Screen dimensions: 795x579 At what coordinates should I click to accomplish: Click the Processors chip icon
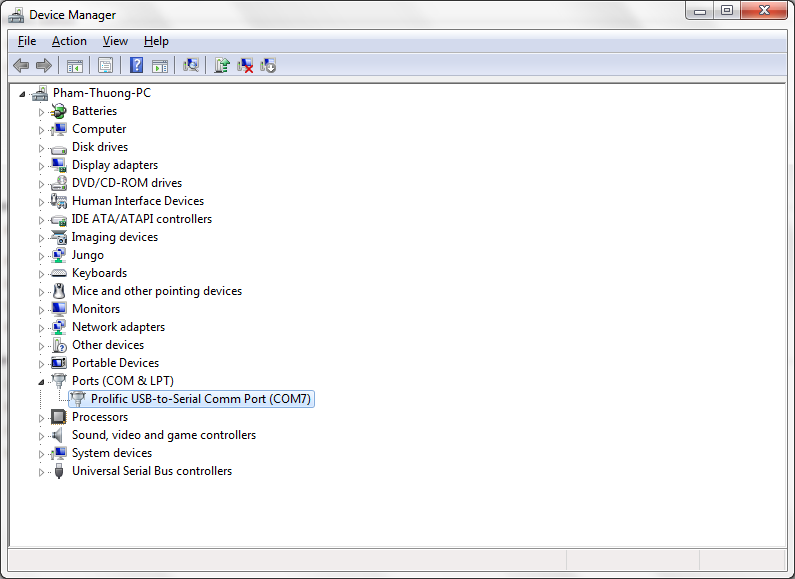pos(59,417)
